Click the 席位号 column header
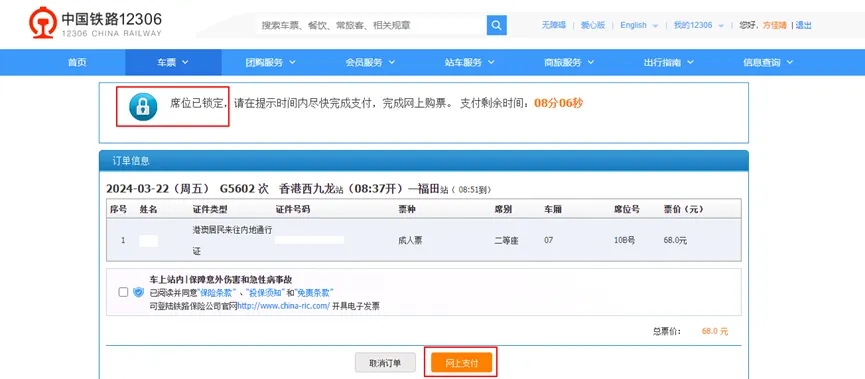Screen dimensions: 865x379 (627, 210)
